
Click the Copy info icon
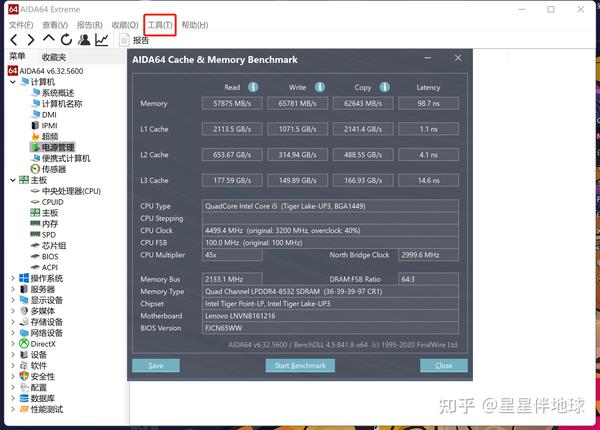tap(385, 87)
